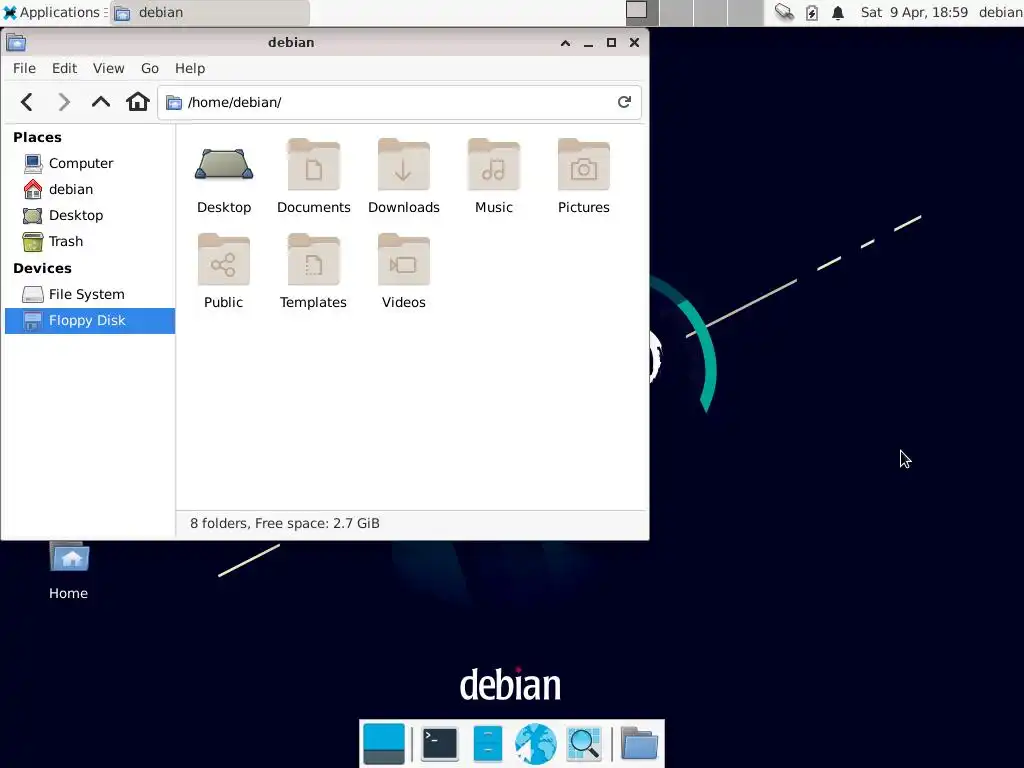Select File System under Devices
Image resolution: width=1024 pixels, height=768 pixels.
(x=89, y=295)
